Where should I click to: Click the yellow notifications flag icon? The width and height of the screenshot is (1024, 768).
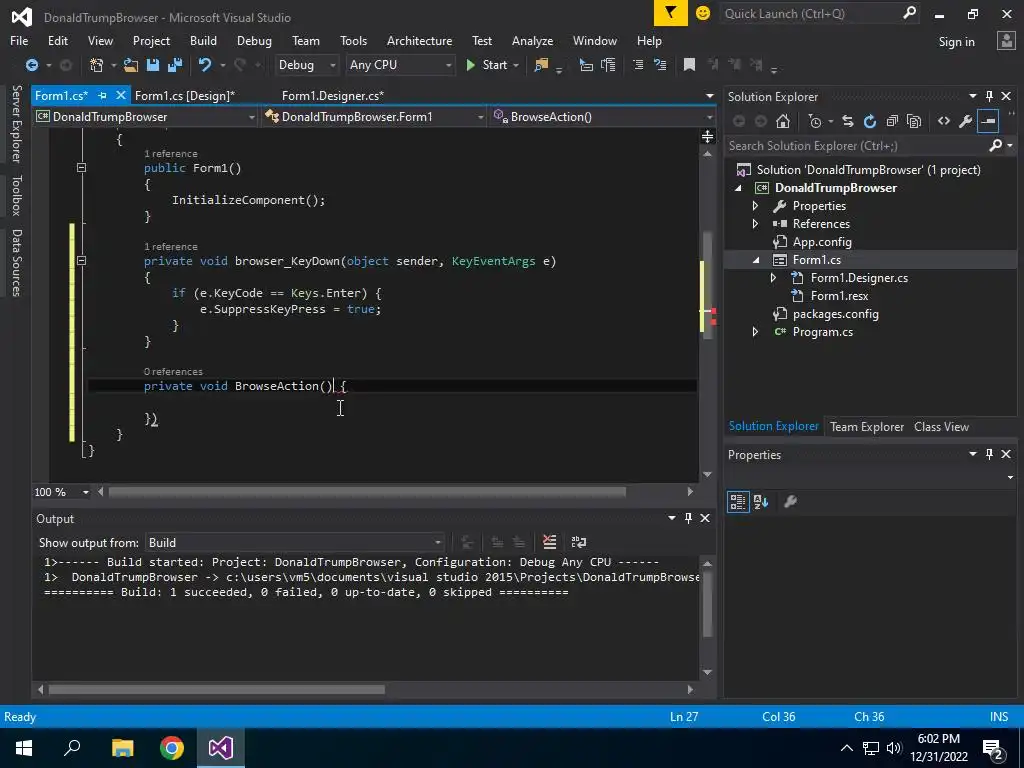(671, 13)
